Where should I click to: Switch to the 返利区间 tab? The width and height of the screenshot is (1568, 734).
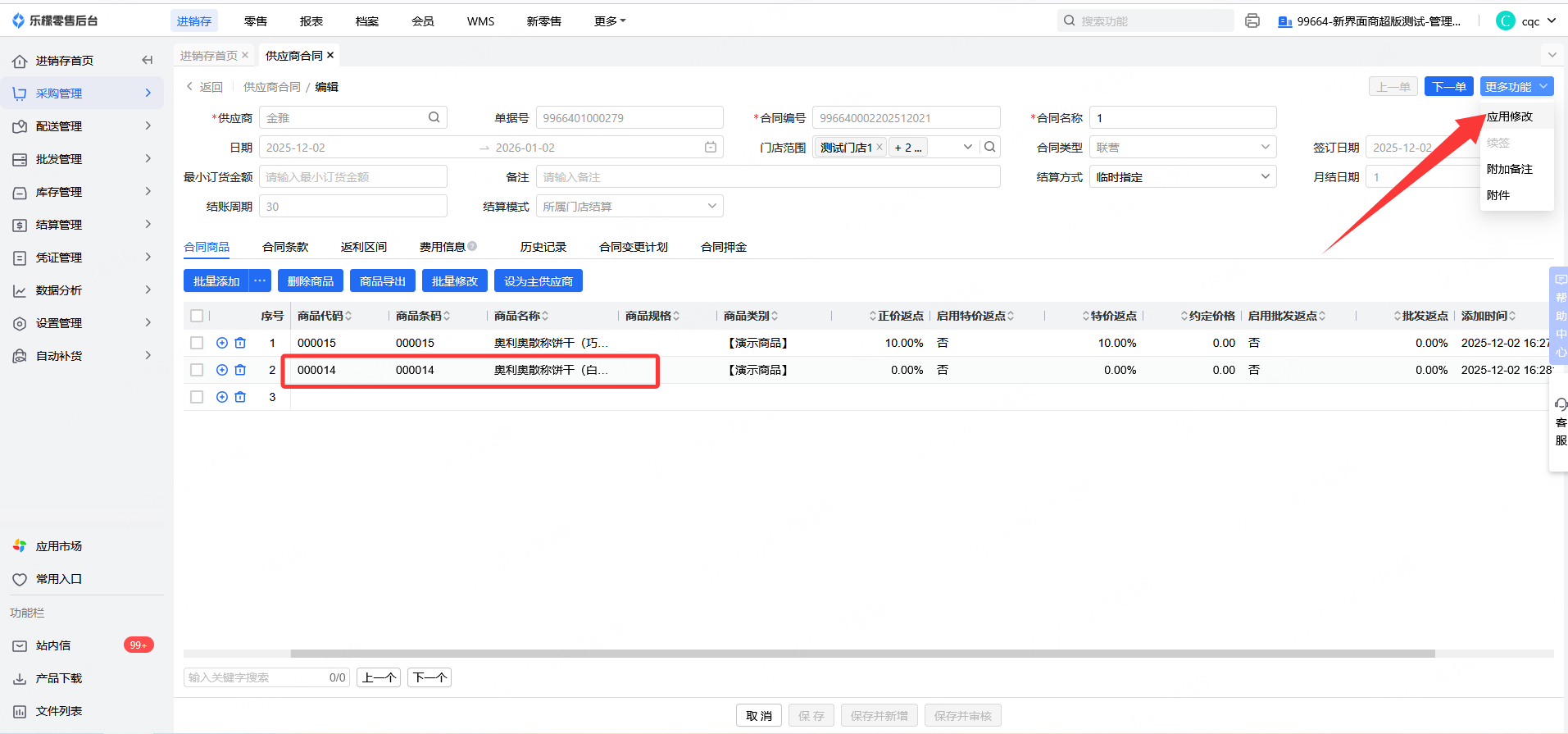click(x=364, y=247)
